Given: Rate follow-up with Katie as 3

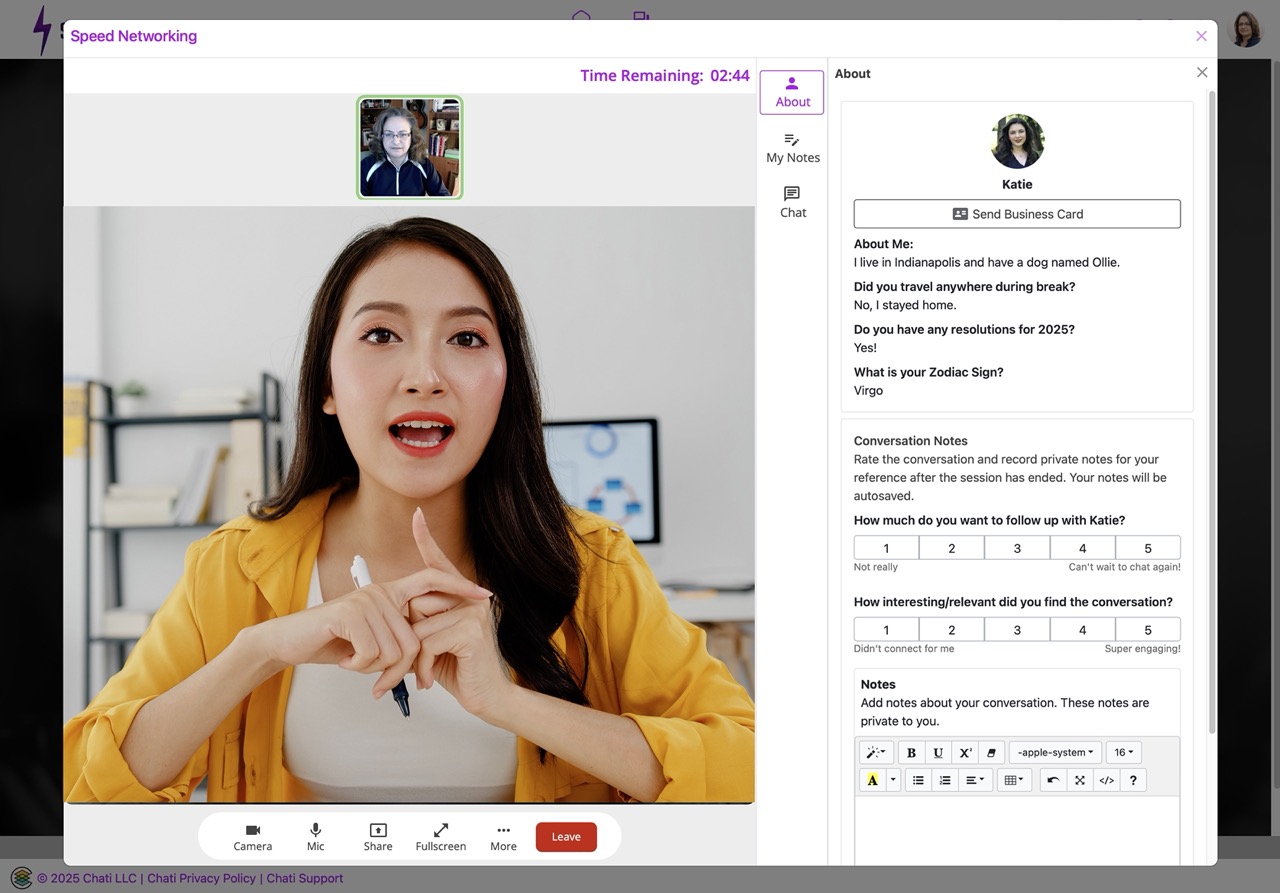Looking at the screenshot, I should [1017, 548].
